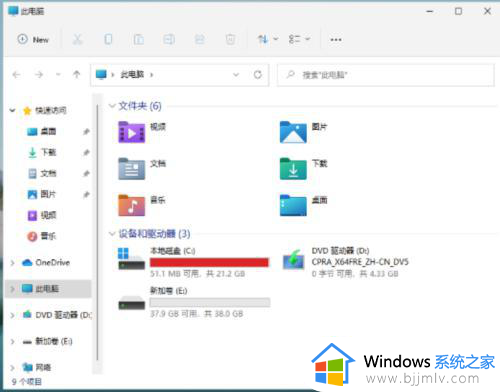Click the pin icon next to 文档
The width and height of the screenshot is (500, 392).
point(86,173)
